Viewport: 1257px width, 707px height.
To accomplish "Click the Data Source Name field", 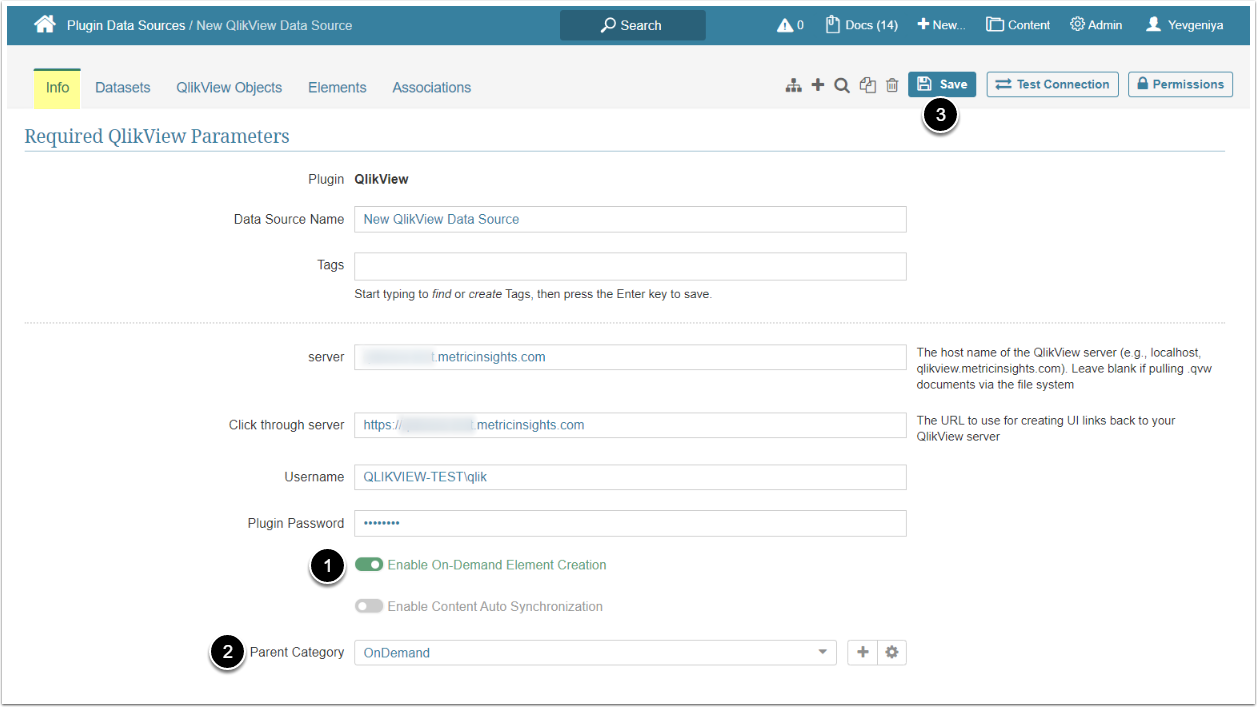I will 630,219.
